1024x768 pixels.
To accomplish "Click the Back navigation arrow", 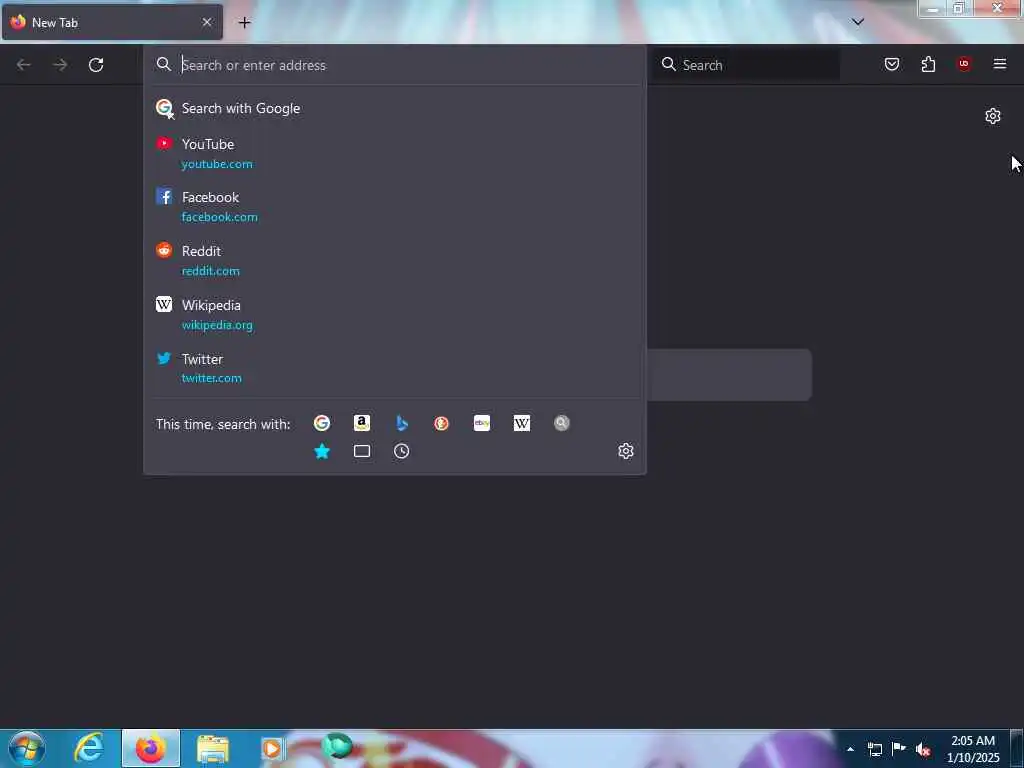I will point(24,65).
